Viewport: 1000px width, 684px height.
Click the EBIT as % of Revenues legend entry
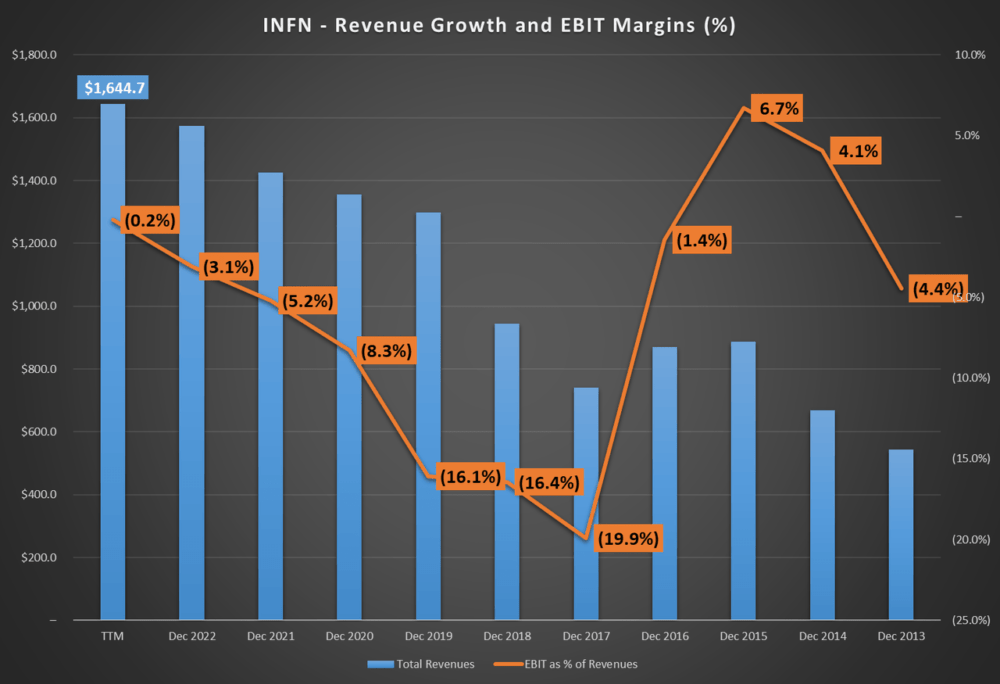(566, 664)
